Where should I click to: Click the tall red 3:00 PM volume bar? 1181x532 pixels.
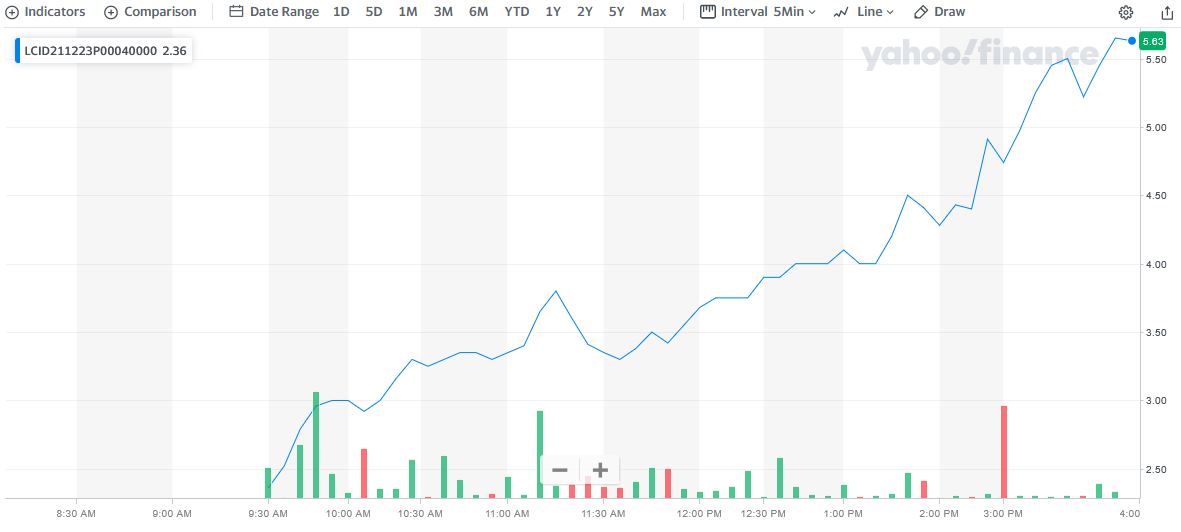click(1003, 450)
